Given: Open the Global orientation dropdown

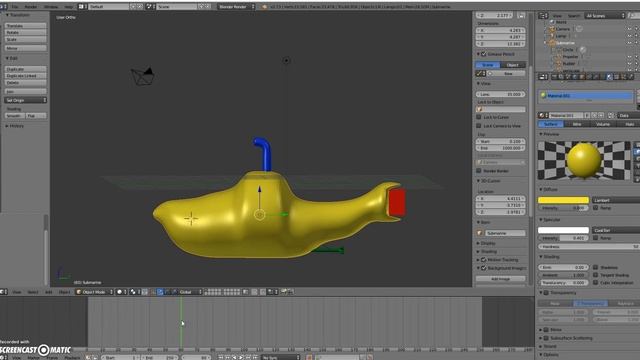Looking at the screenshot, I should coord(191,292).
